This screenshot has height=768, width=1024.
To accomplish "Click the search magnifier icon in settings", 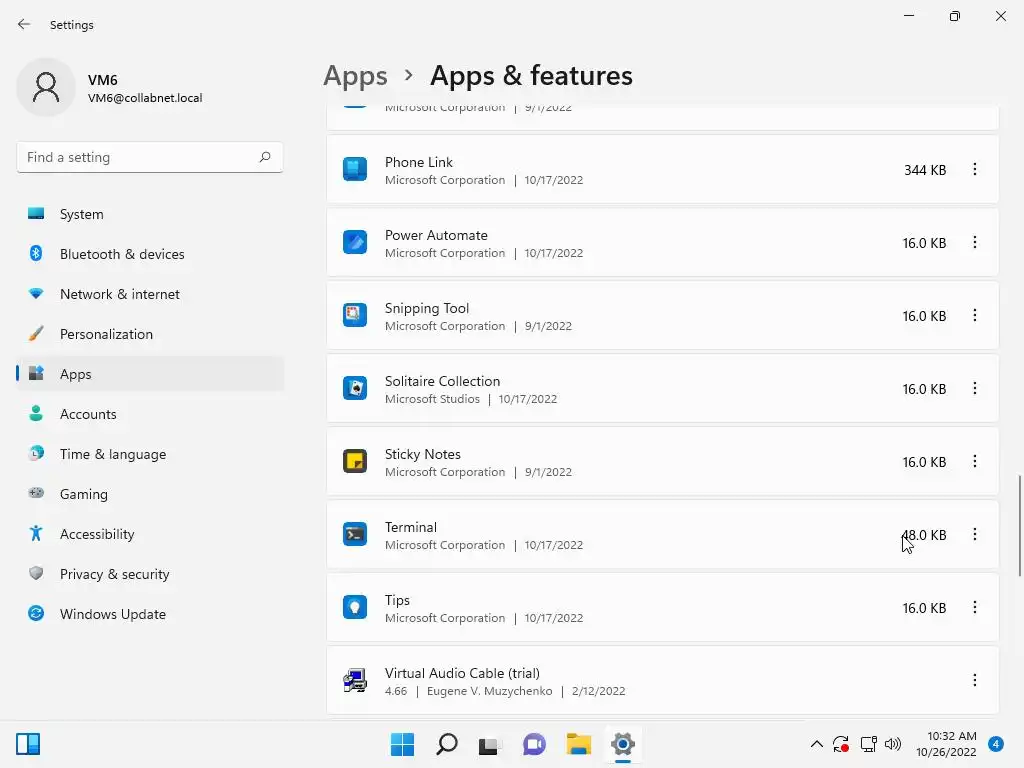I will [x=264, y=157].
